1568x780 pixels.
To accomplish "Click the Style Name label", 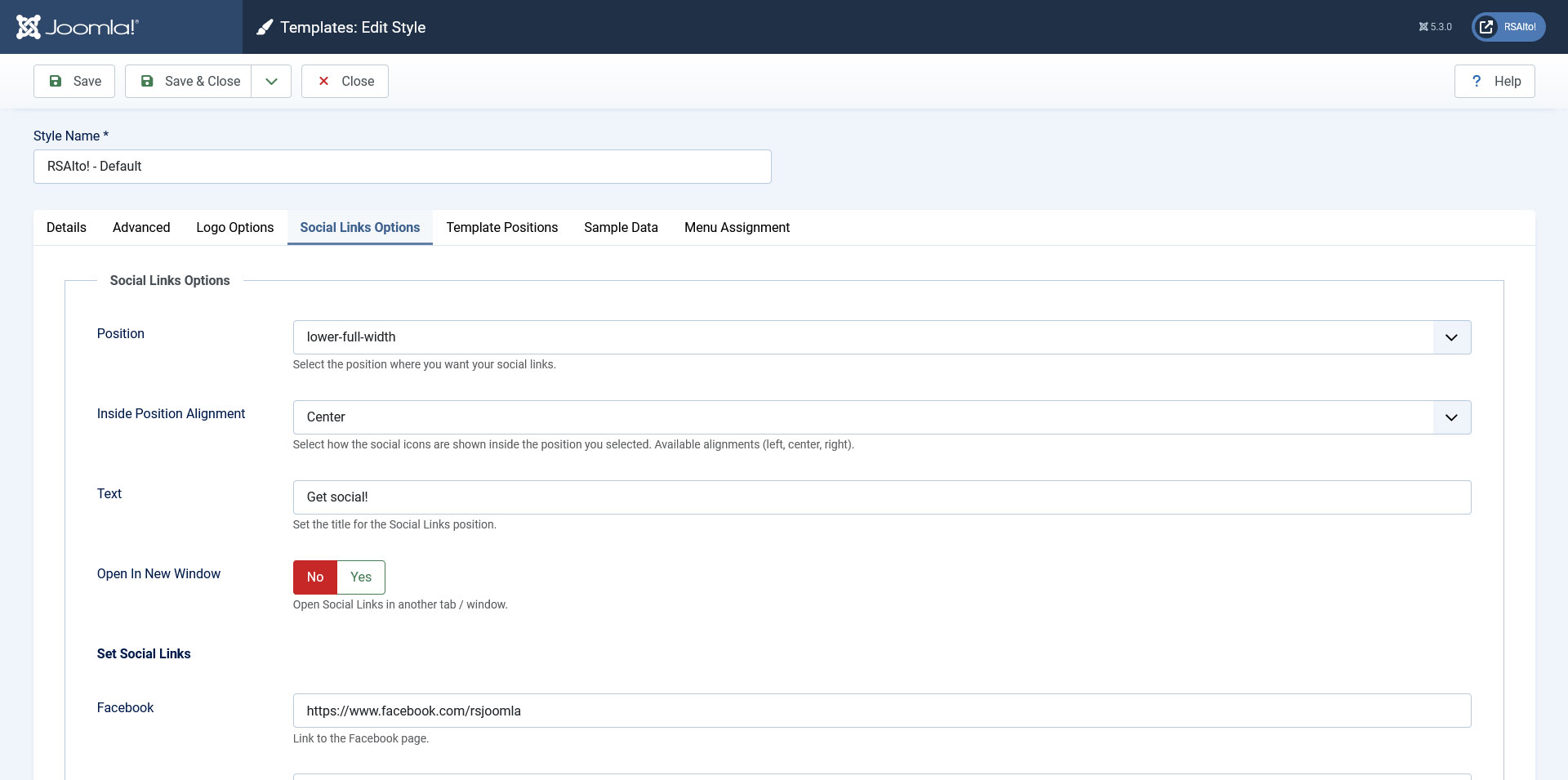I will tap(71, 136).
